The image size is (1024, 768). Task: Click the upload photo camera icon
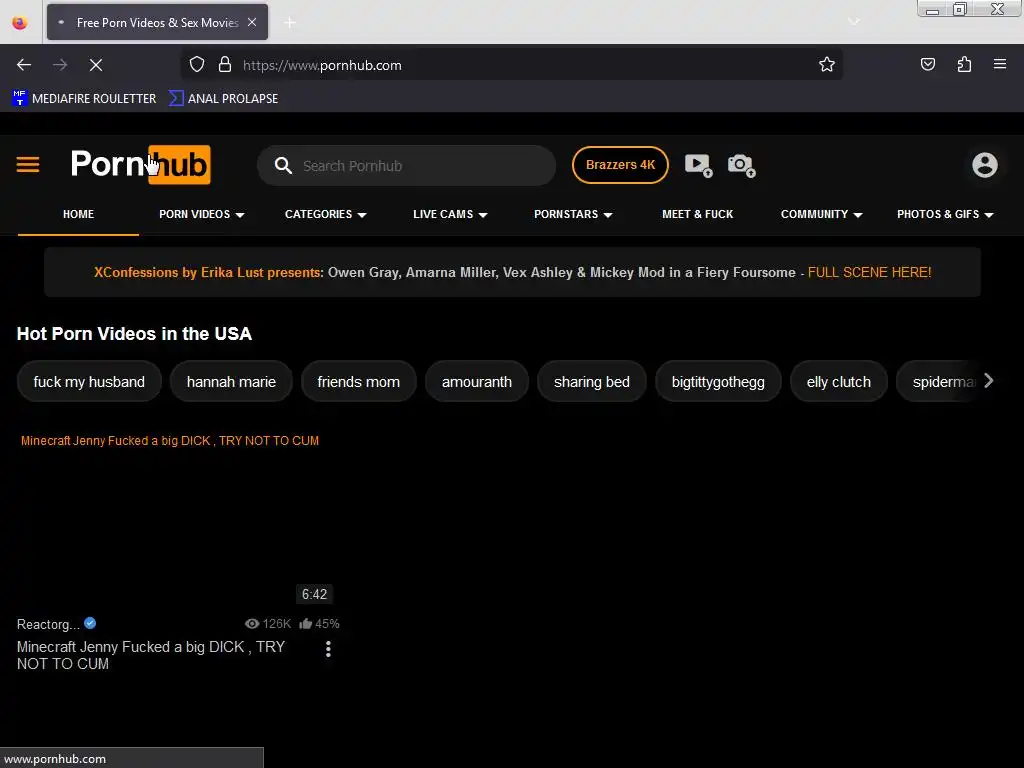point(741,165)
